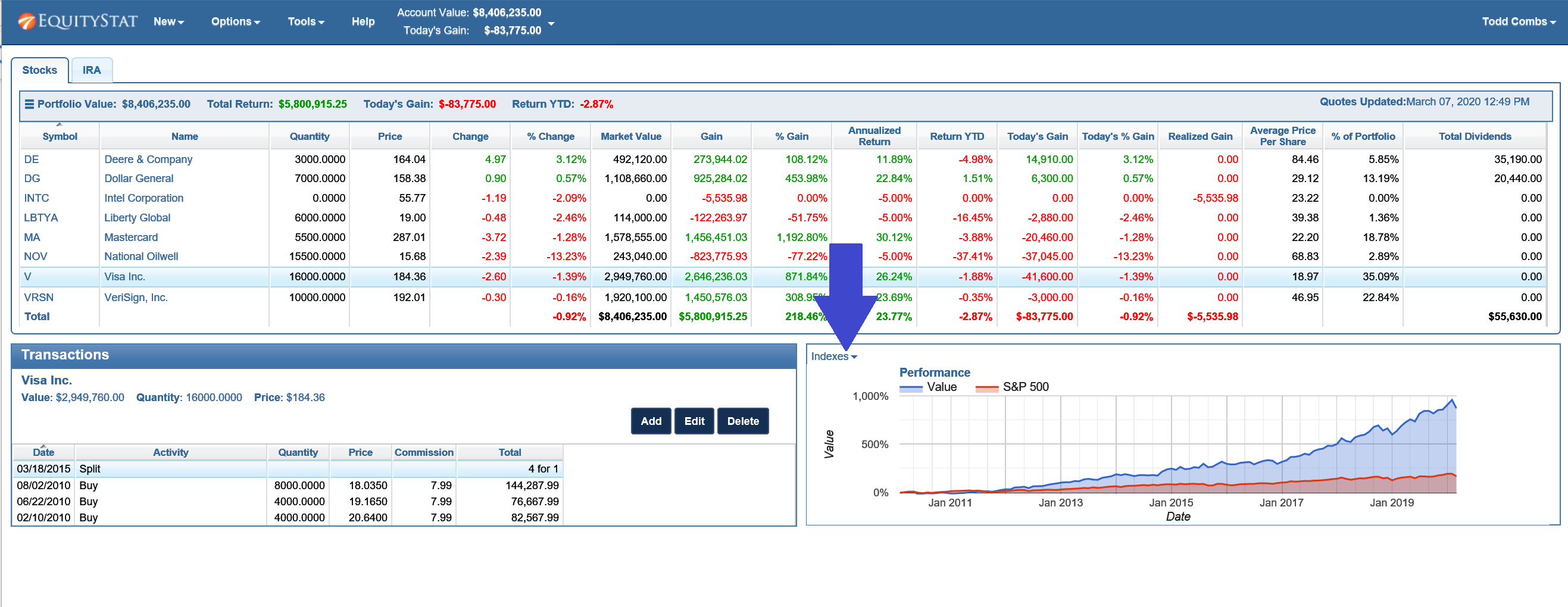Select the Stocks tab
The width and height of the screenshot is (1568, 607).
(39, 70)
